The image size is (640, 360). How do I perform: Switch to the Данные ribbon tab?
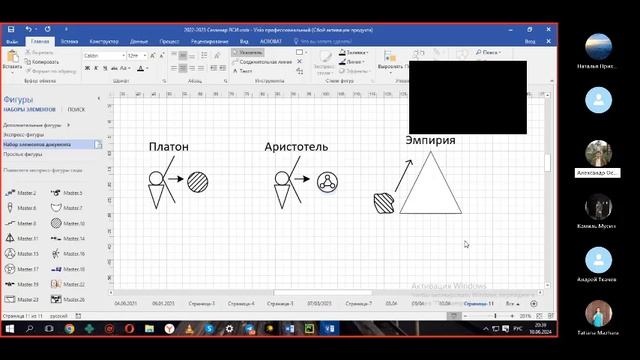139,42
